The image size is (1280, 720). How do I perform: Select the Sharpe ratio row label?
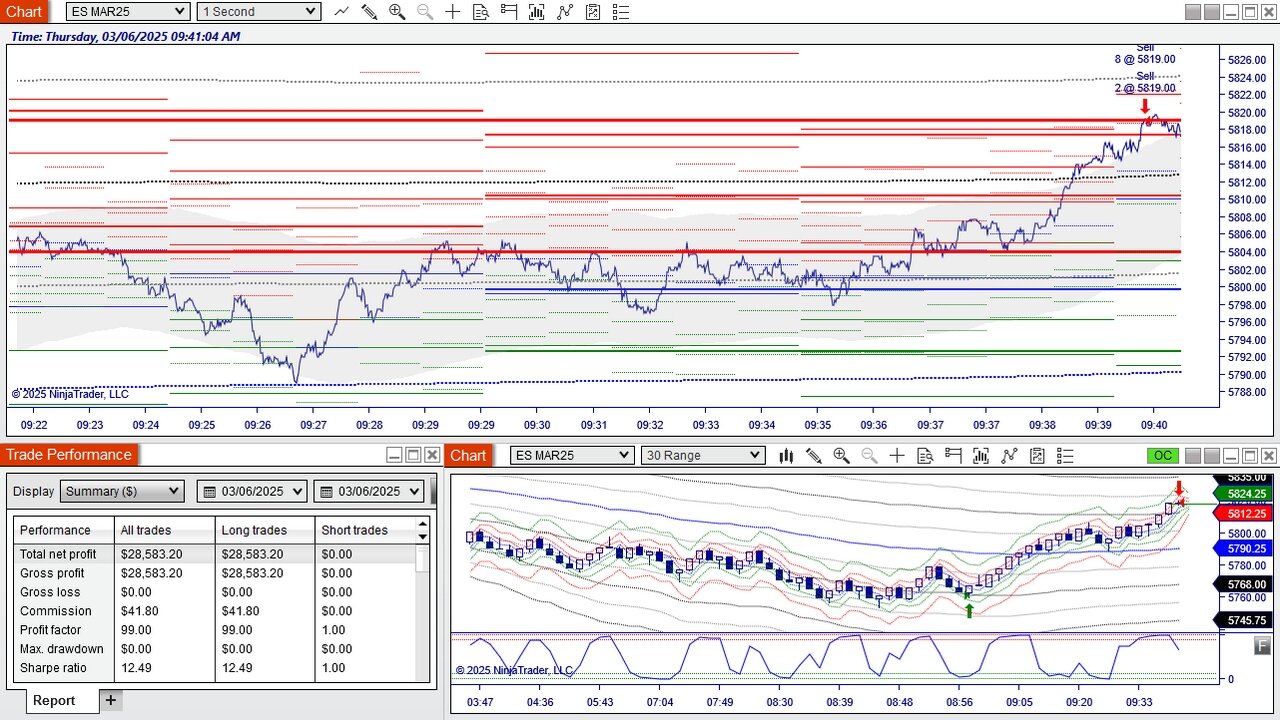[x=53, y=668]
